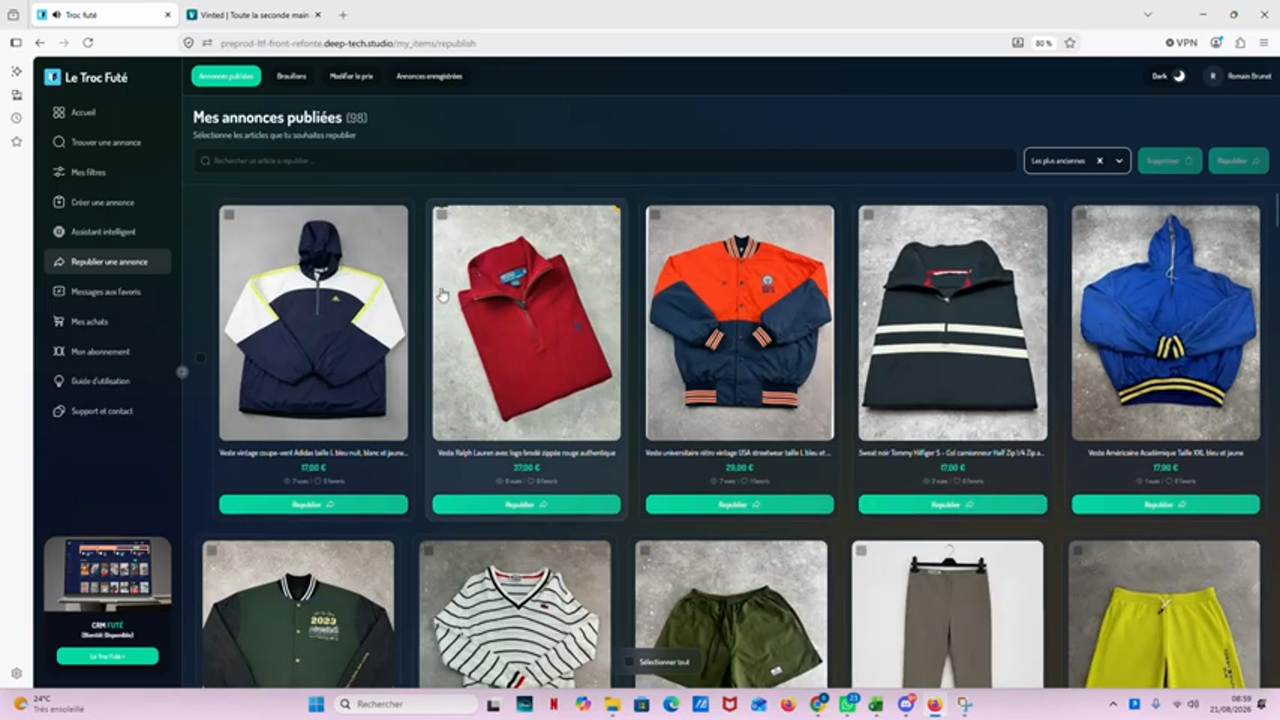The width and height of the screenshot is (1280, 720).
Task: Switch to the Brouillons tab
Action: (x=292, y=76)
